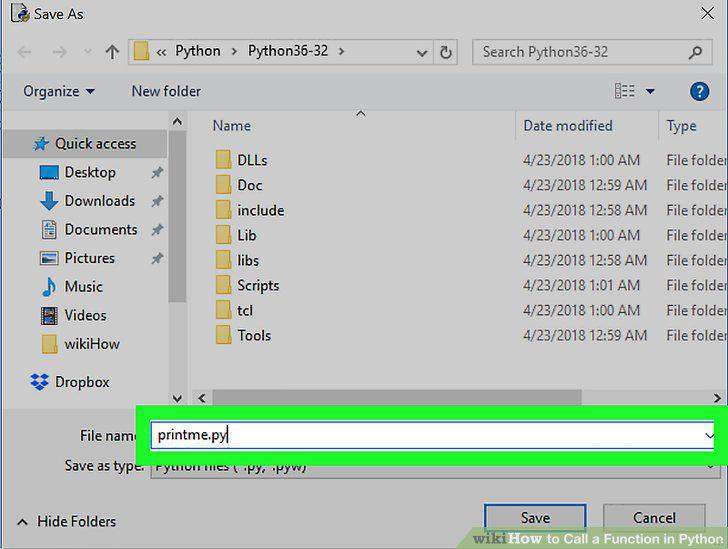Create a New folder
The width and height of the screenshot is (728, 549).
click(166, 91)
